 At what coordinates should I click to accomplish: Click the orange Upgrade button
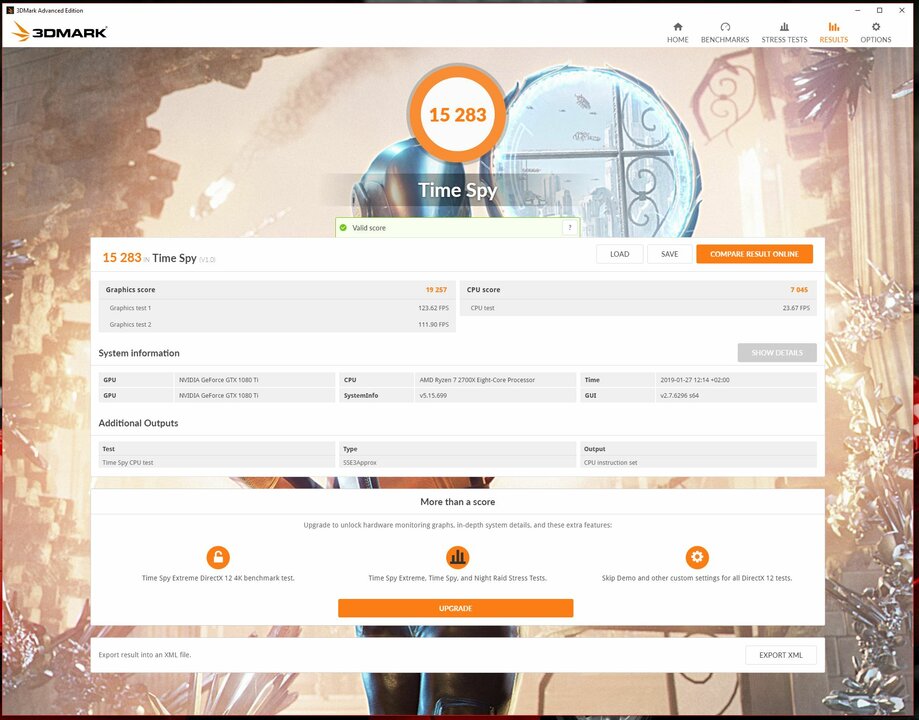pos(455,608)
